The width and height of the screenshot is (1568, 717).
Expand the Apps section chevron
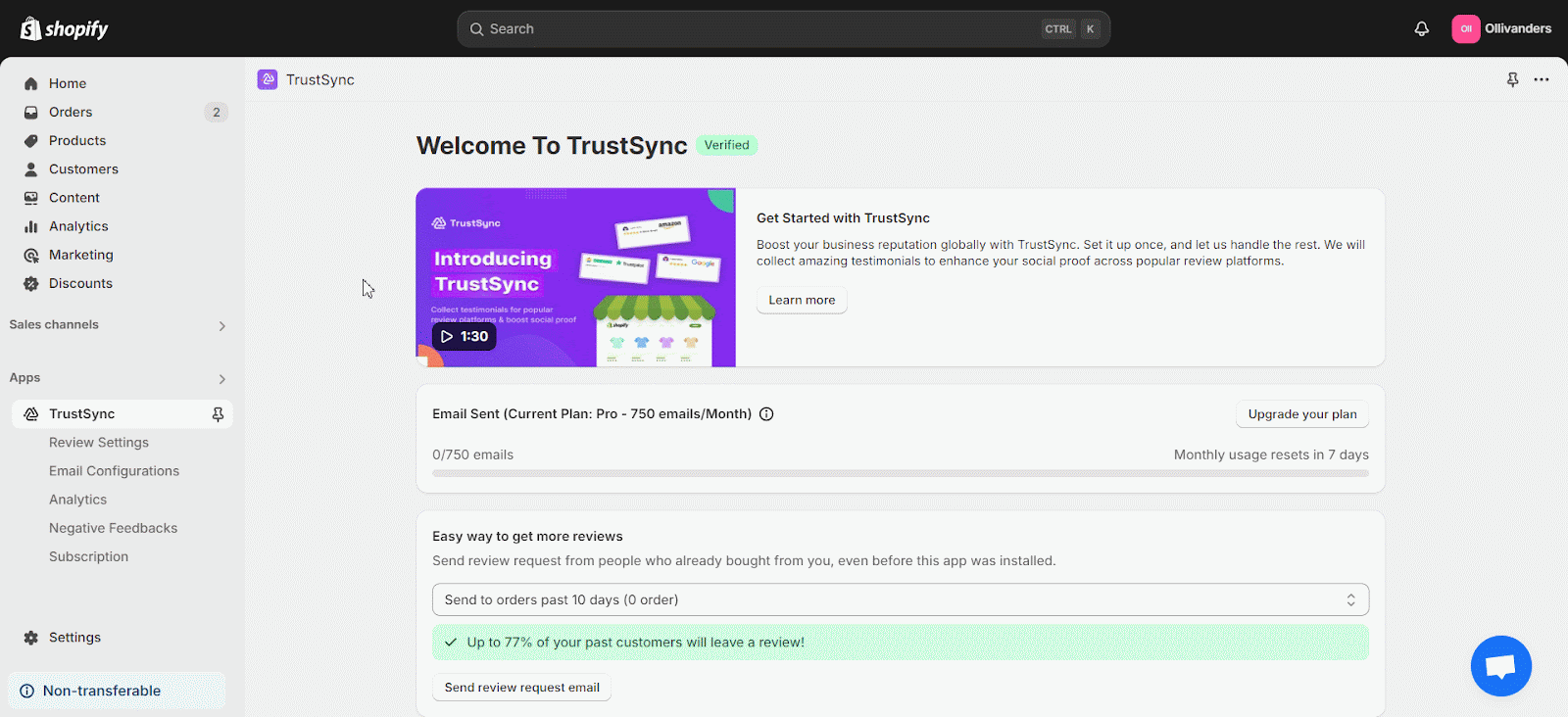pos(222,379)
